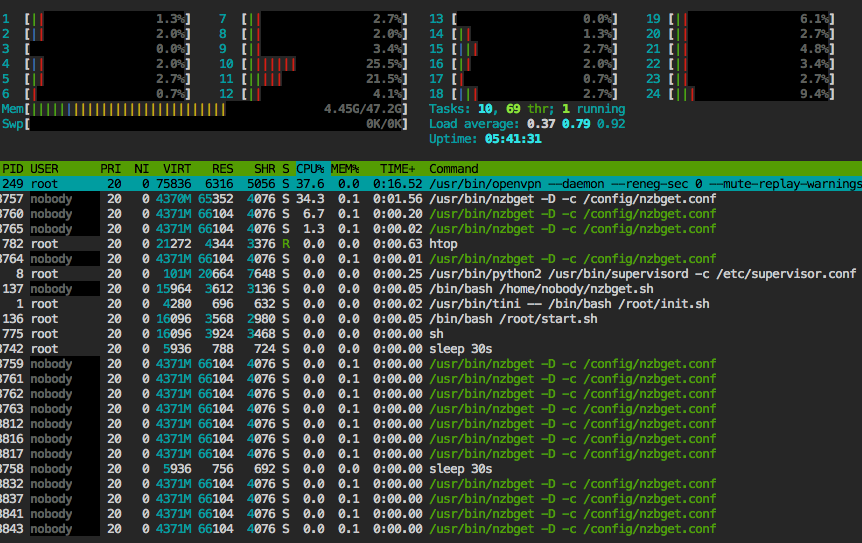Image resolution: width=862 pixels, height=543 pixels.
Task: Select the /bin/bash /root/start.sh row
Action: [x=431, y=319]
